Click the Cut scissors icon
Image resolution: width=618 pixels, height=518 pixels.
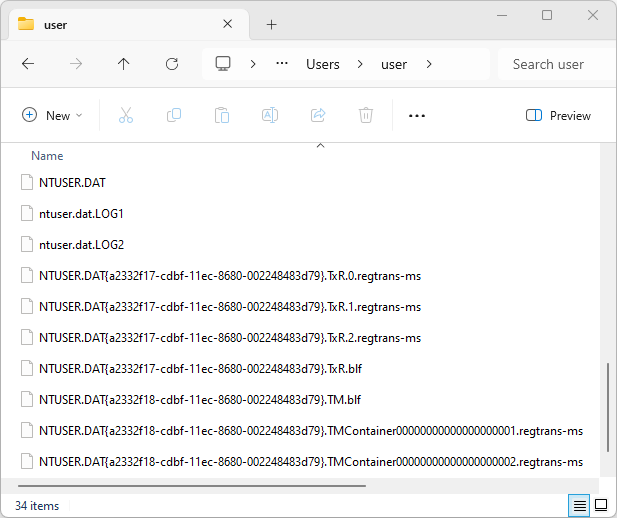126,115
